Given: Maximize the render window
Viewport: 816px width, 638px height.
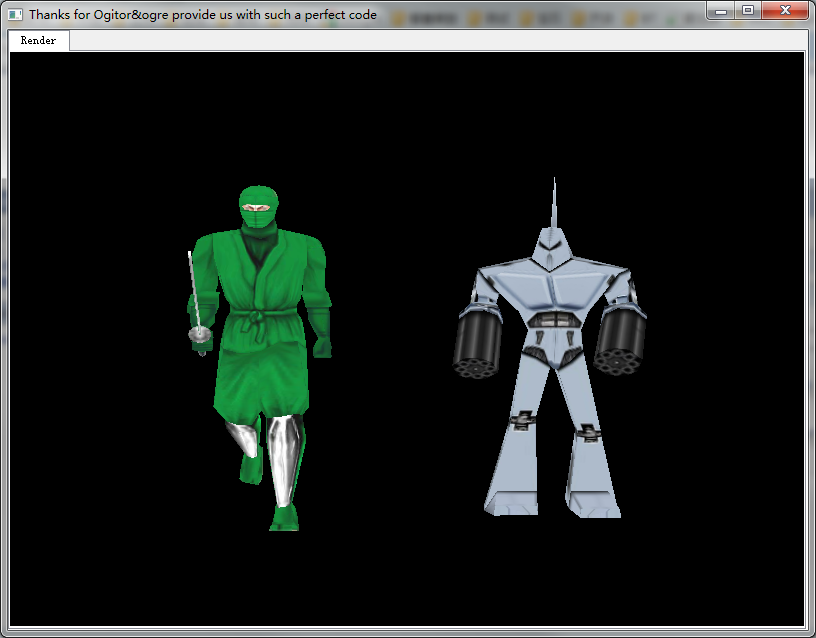Looking at the screenshot, I should coord(748,10).
